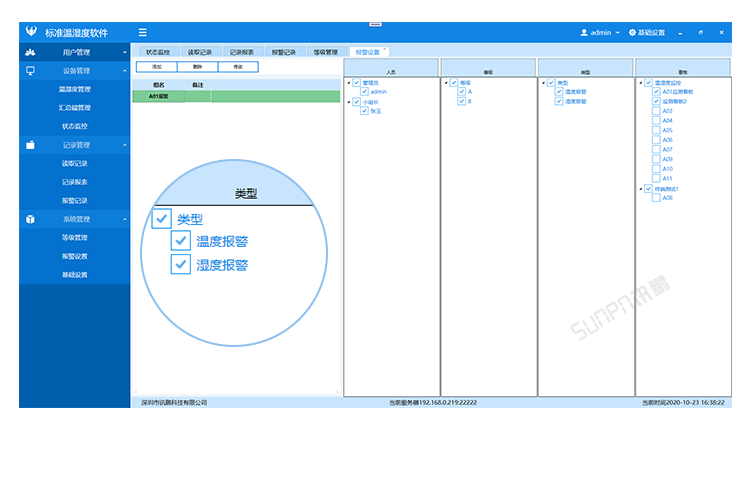Click the 系统管理 cube icon
This screenshot has height=503, width=750.
[x=30, y=219]
